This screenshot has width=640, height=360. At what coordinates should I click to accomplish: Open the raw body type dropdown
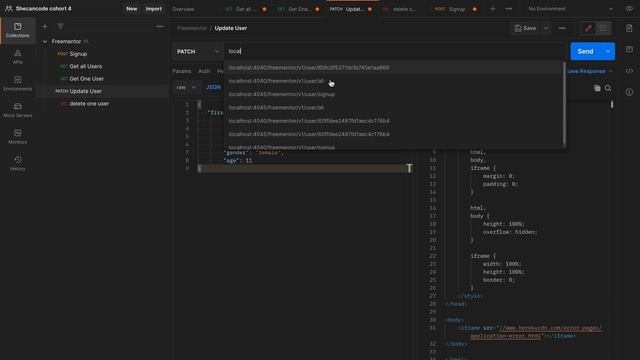point(187,87)
